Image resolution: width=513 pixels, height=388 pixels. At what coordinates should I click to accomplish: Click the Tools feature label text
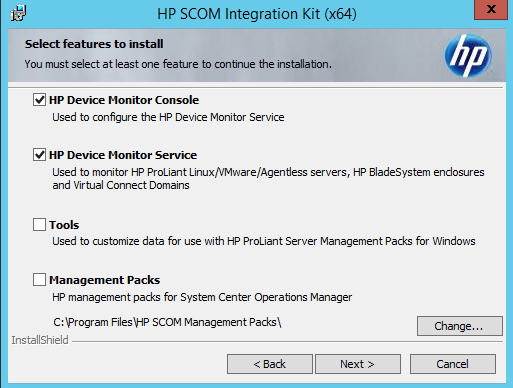(x=64, y=225)
